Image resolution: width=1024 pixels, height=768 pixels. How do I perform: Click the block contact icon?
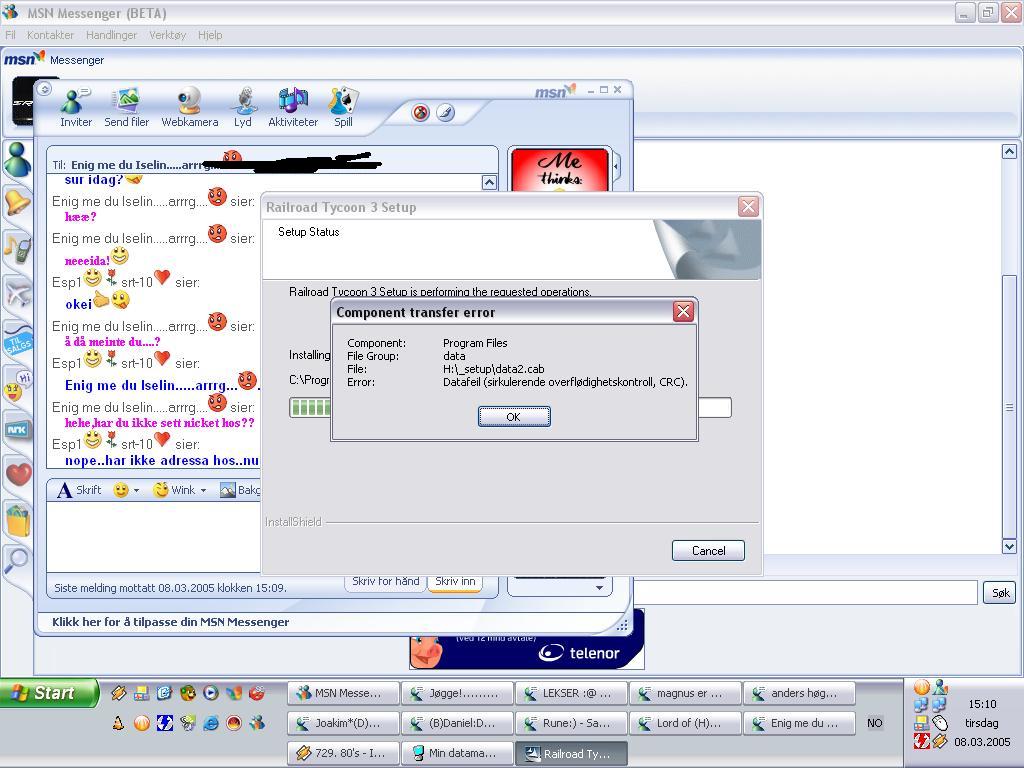[421, 113]
